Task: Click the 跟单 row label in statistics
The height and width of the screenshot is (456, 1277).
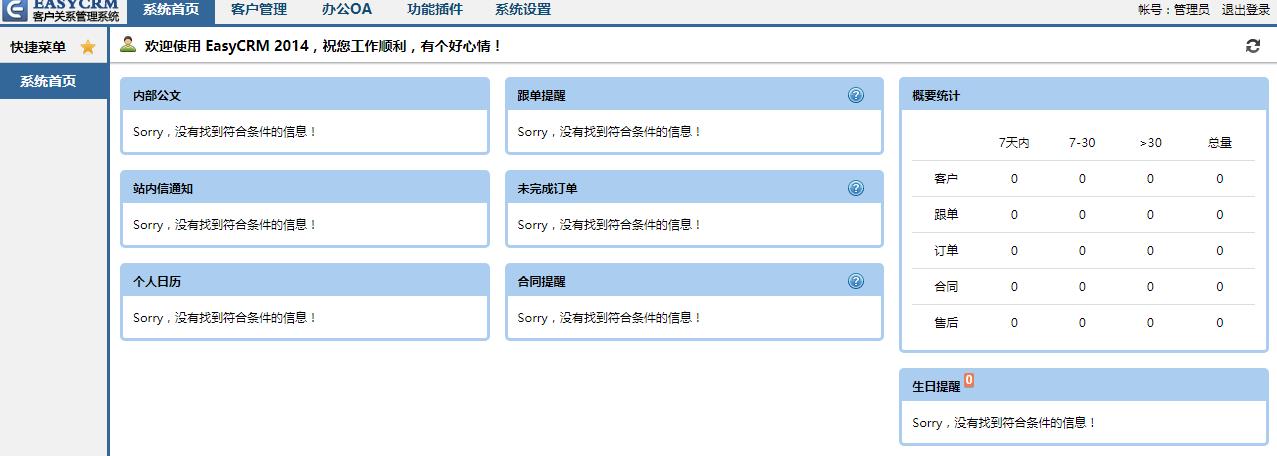Action: coord(946,215)
